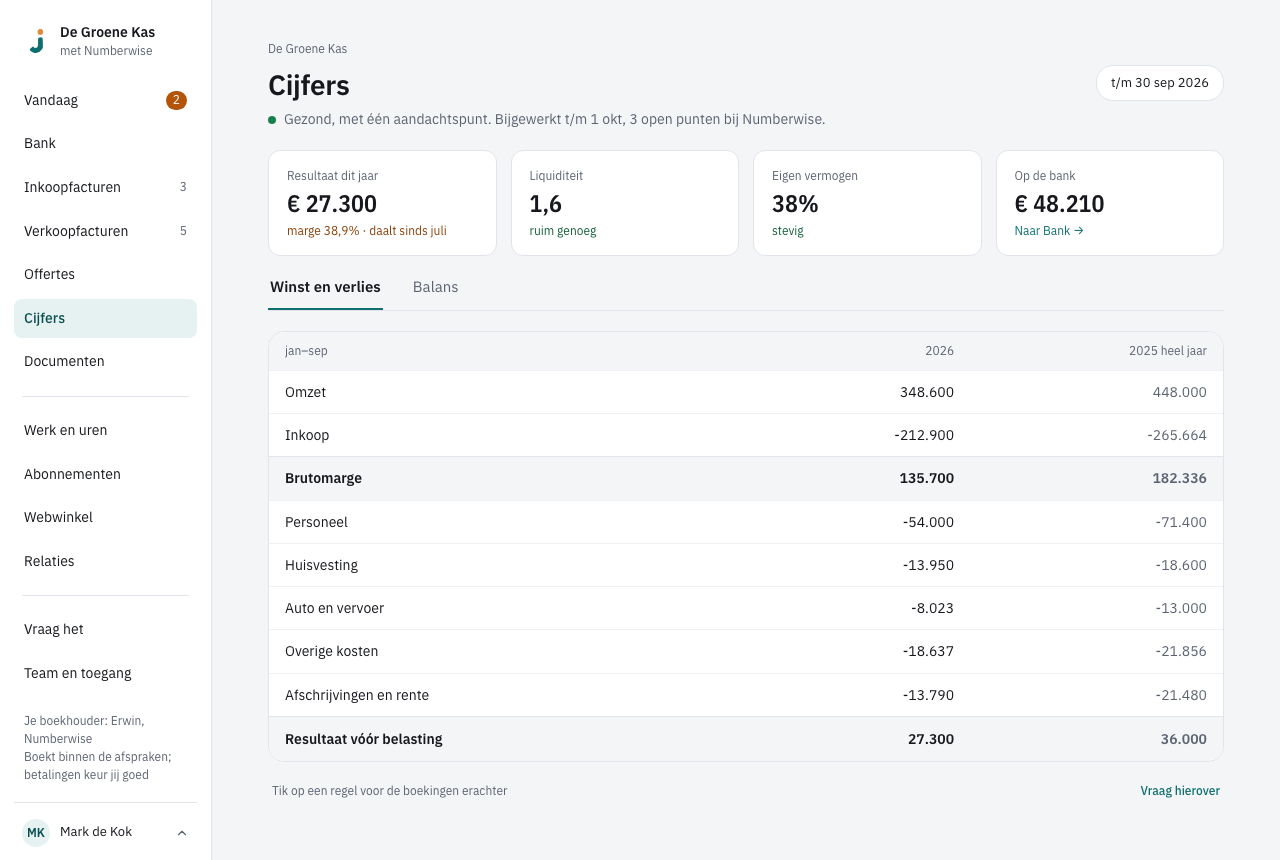Open Inkoopfacturen in the sidebar

105,187
